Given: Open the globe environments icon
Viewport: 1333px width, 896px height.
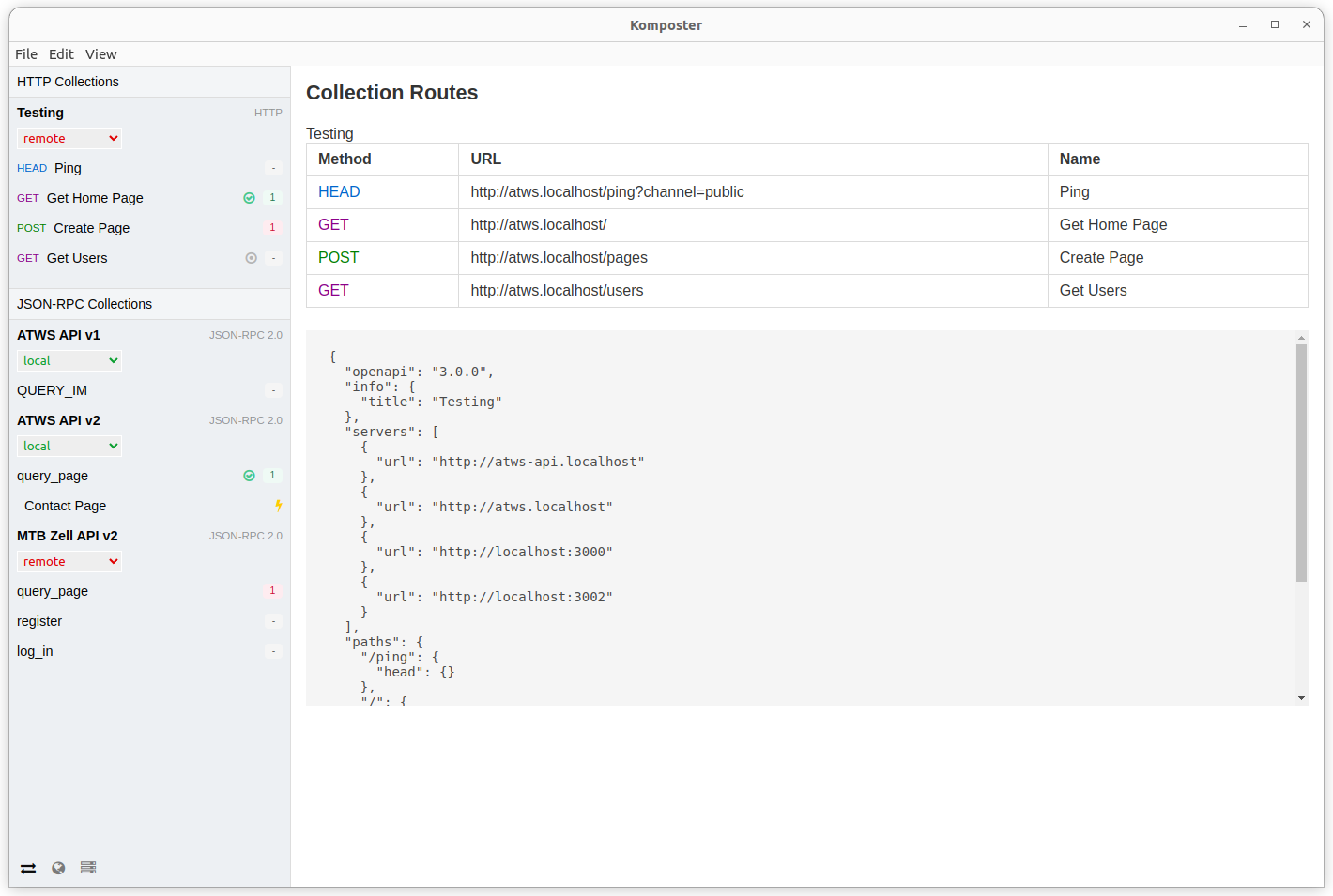Looking at the screenshot, I should coord(58,868).
